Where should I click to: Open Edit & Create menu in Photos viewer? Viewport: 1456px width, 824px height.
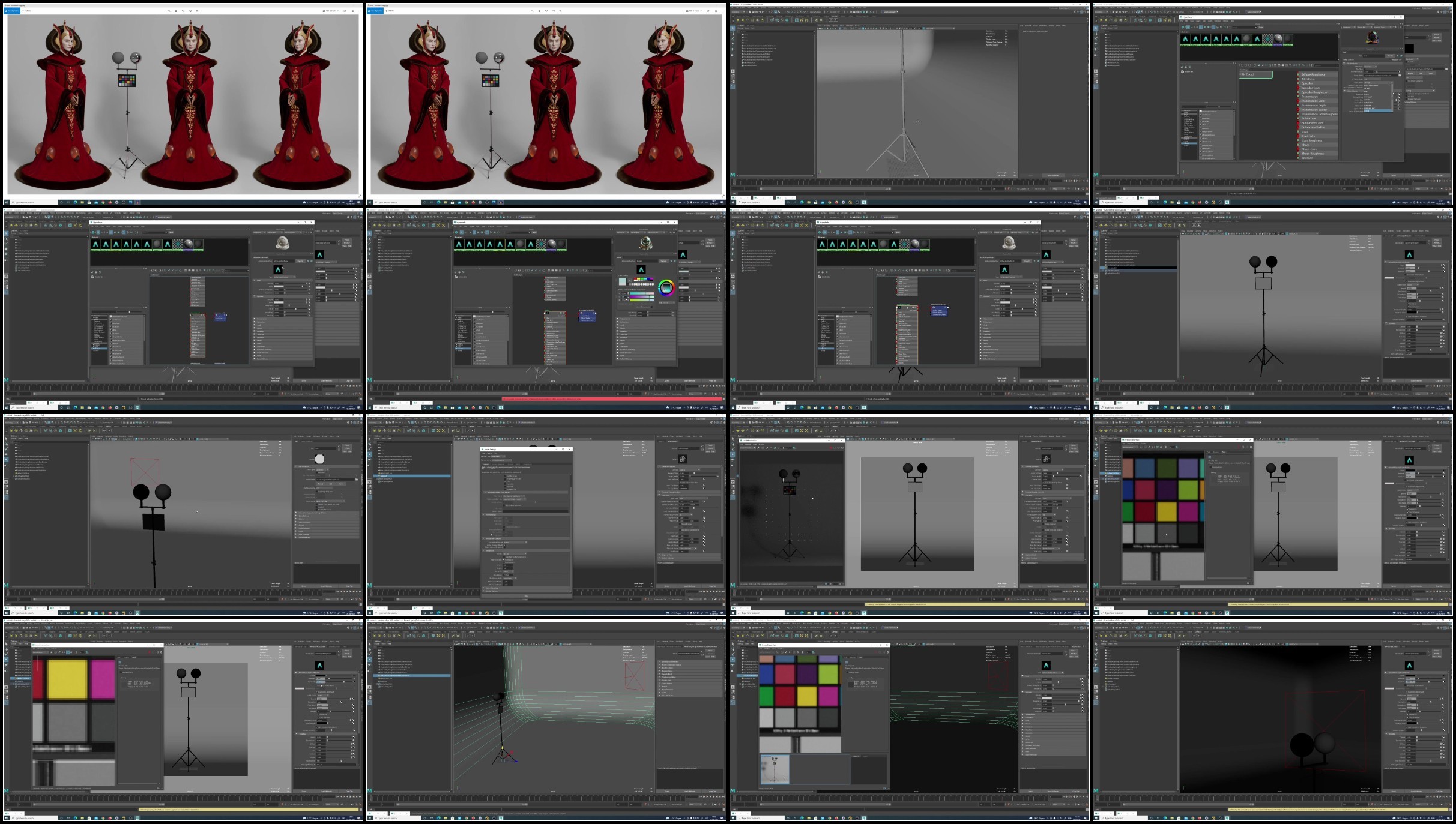pos(331,11)
